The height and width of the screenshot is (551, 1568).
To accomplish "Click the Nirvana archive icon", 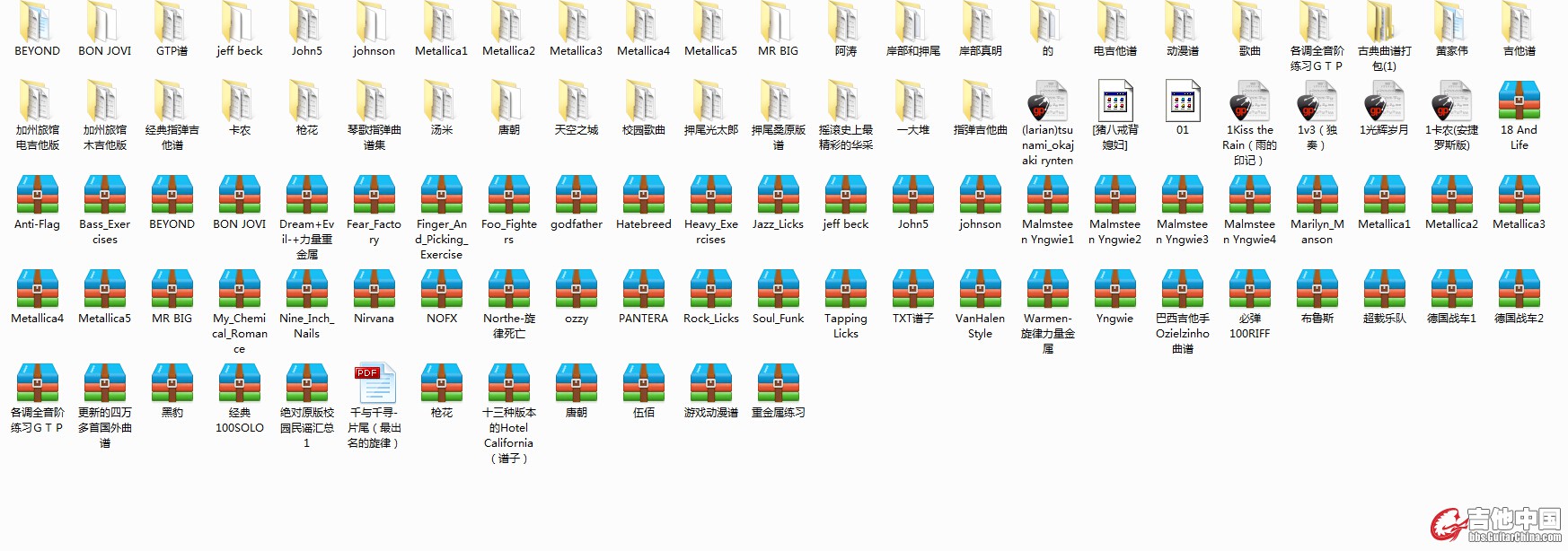I will [374, 289].
